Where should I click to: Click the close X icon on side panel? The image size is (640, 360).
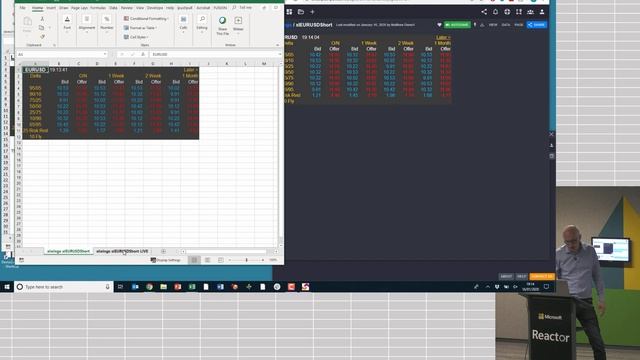point(551,134)
